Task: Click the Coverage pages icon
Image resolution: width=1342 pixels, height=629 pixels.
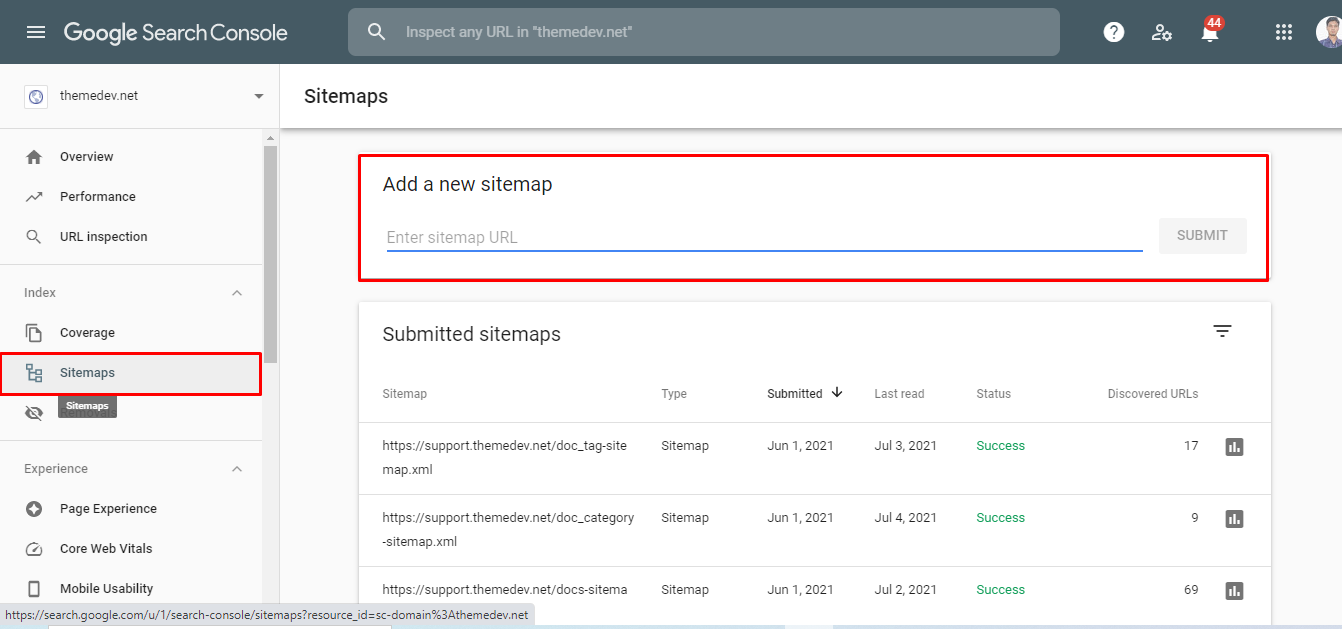Action: coord(34,333)
